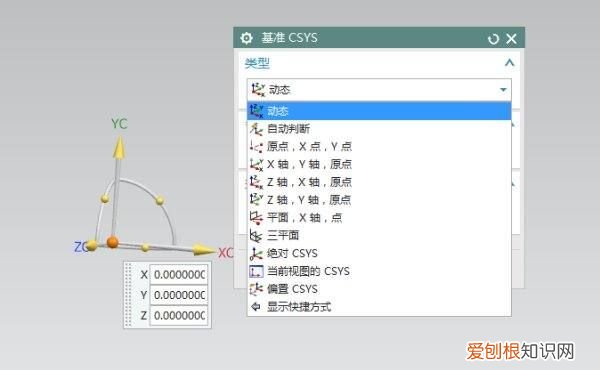Select Z 轴, Y 轴, 原点 entry
The width and height of the screenshot is (600, 370).
[379, 200]
